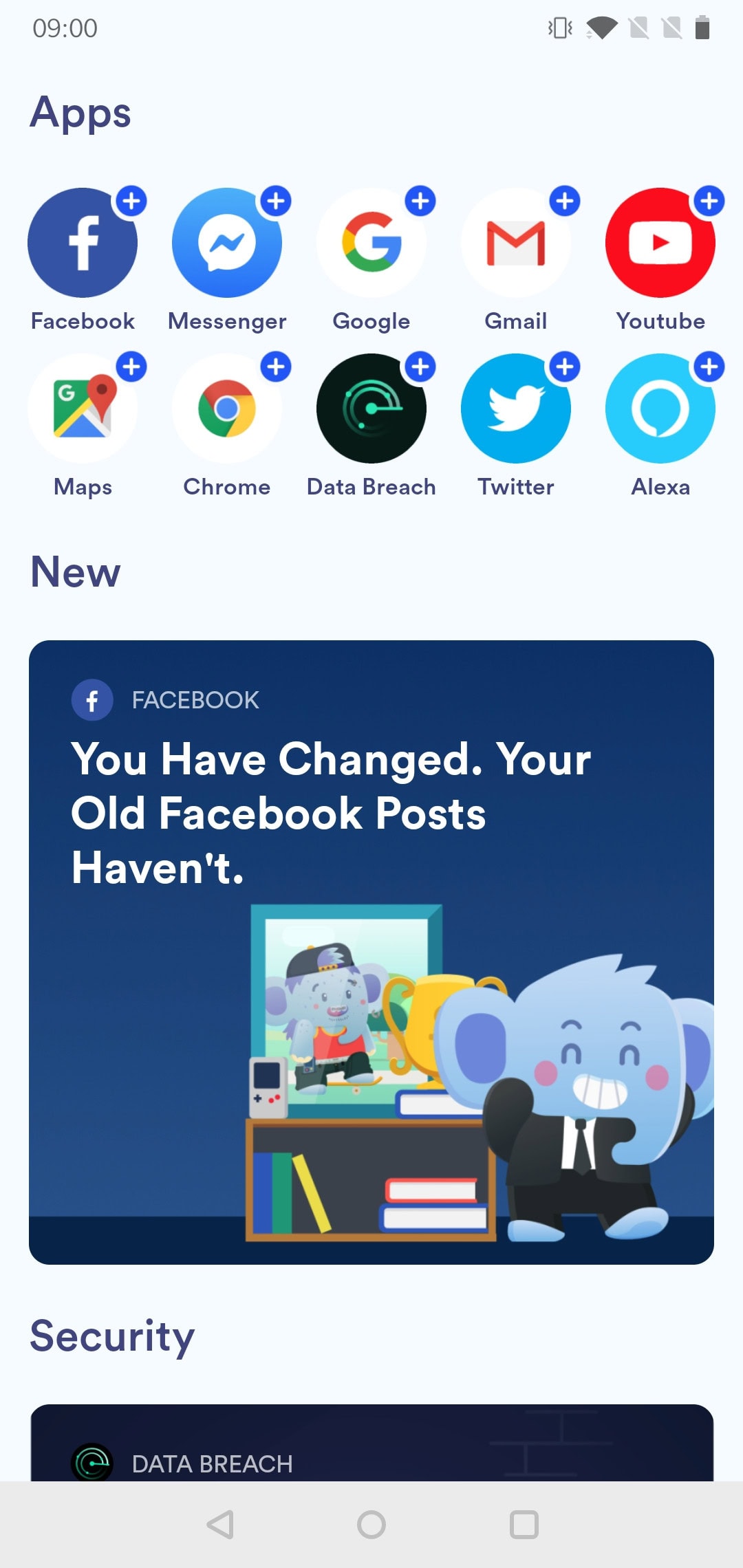Tap the Android back navigation button

pos(220,1525)
